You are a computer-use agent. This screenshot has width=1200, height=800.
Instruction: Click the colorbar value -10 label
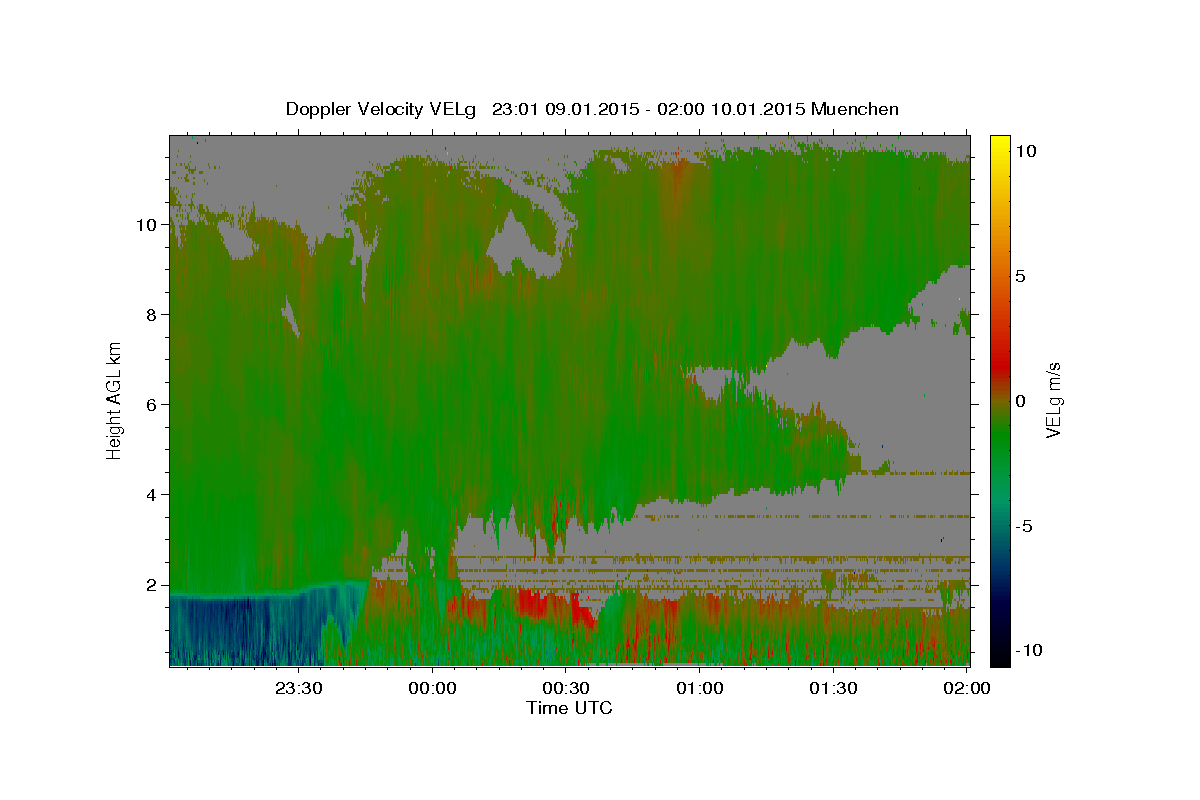1028,651
